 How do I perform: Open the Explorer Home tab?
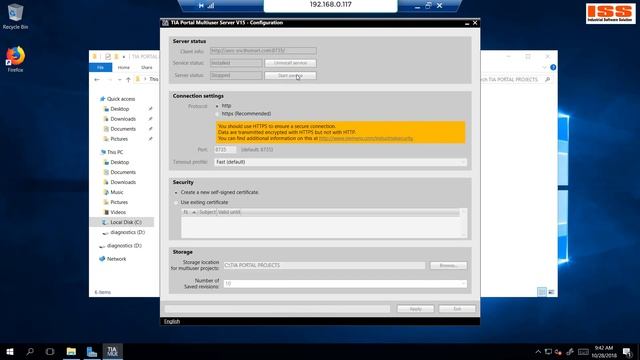pos(123,67)
